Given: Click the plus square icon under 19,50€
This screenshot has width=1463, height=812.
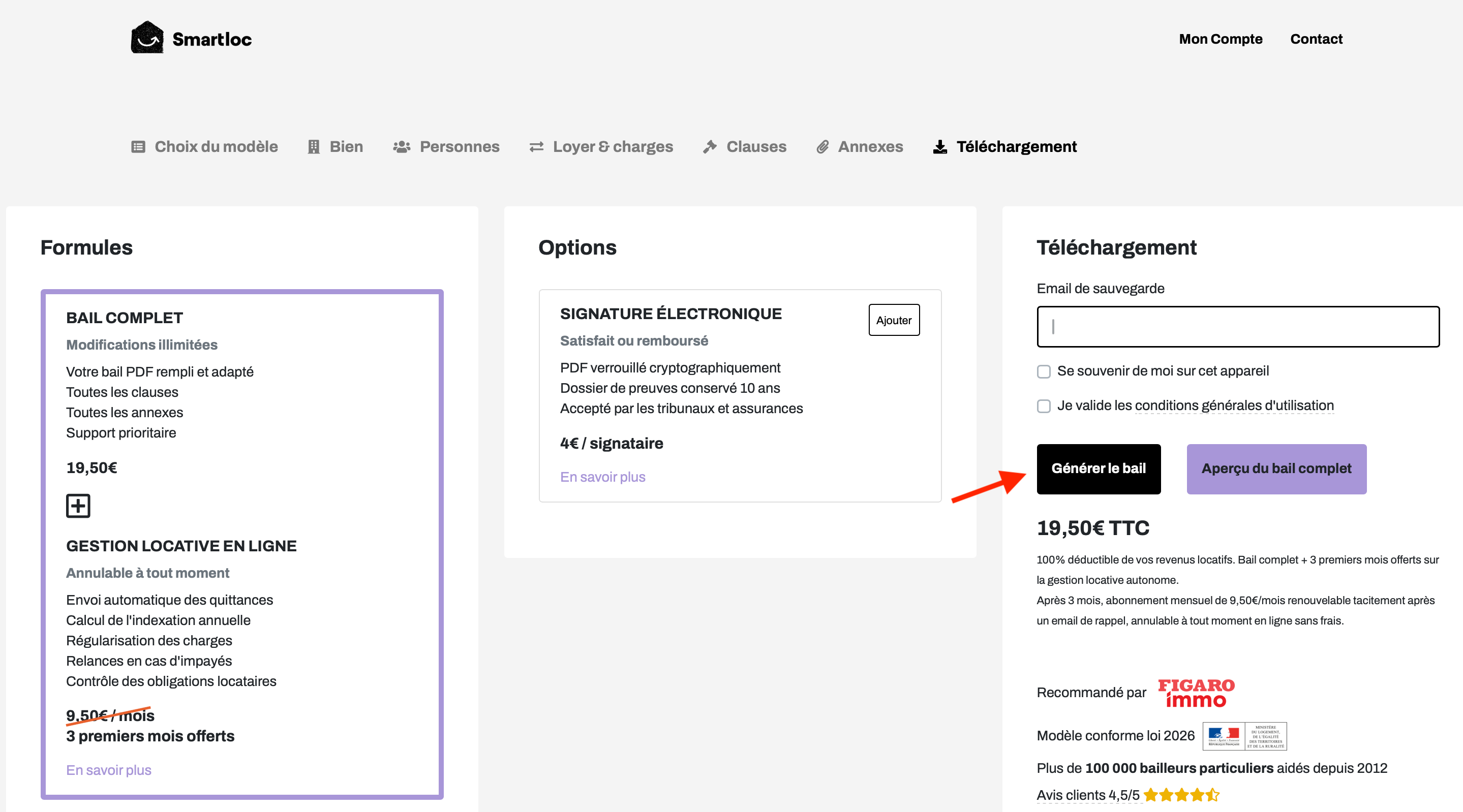Looking at the screenshot, I should (78, 506).
